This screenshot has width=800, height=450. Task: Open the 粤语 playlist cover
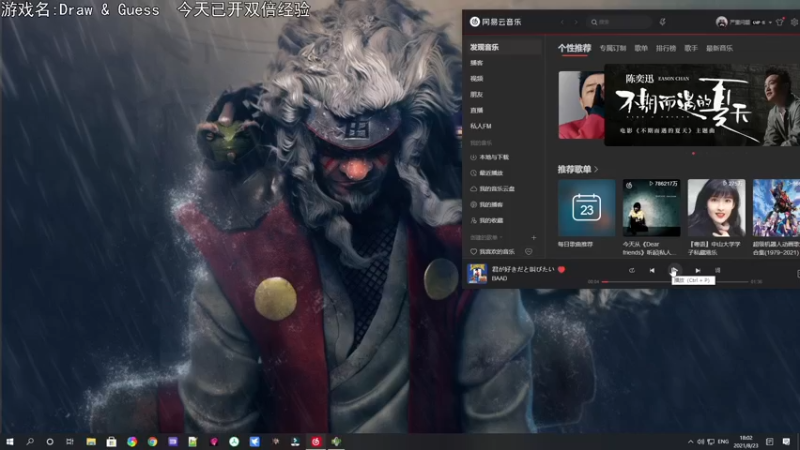(x=716, y=208)
